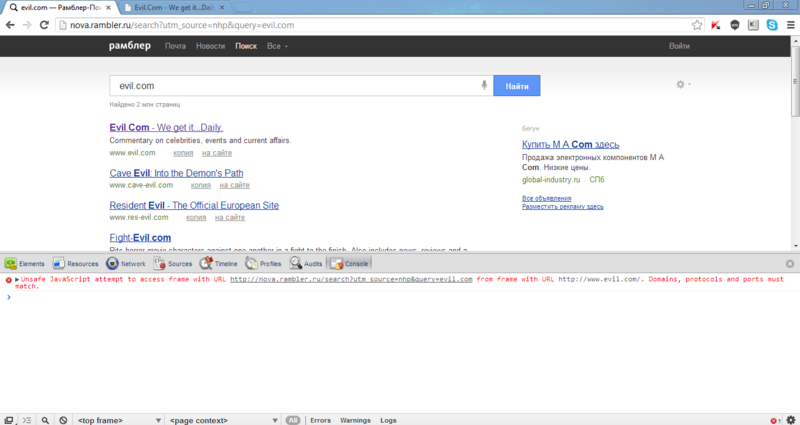Open копия link for www.evil.com

click(x=183, y=153)
